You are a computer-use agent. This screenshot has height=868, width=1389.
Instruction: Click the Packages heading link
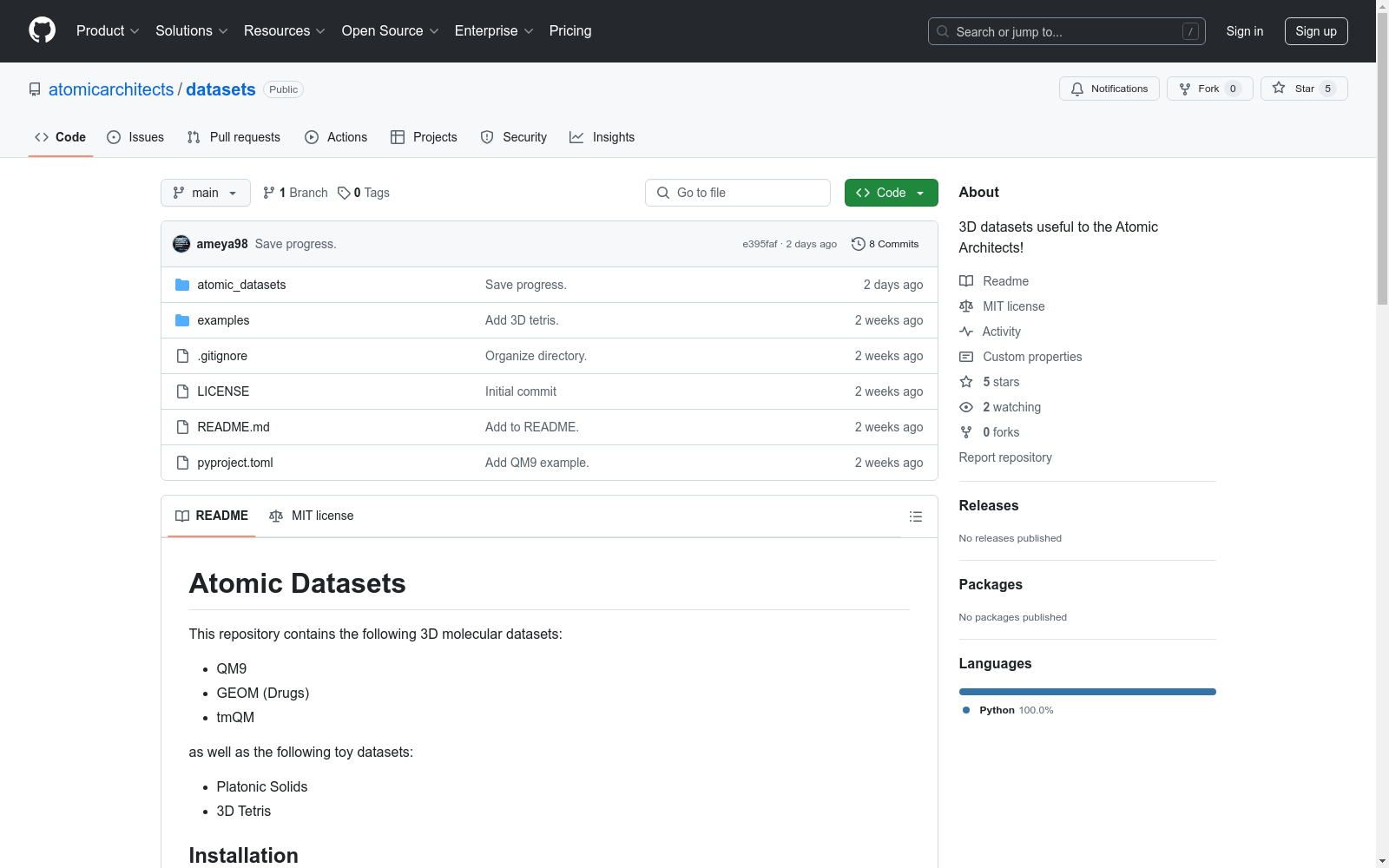(991, 584)
